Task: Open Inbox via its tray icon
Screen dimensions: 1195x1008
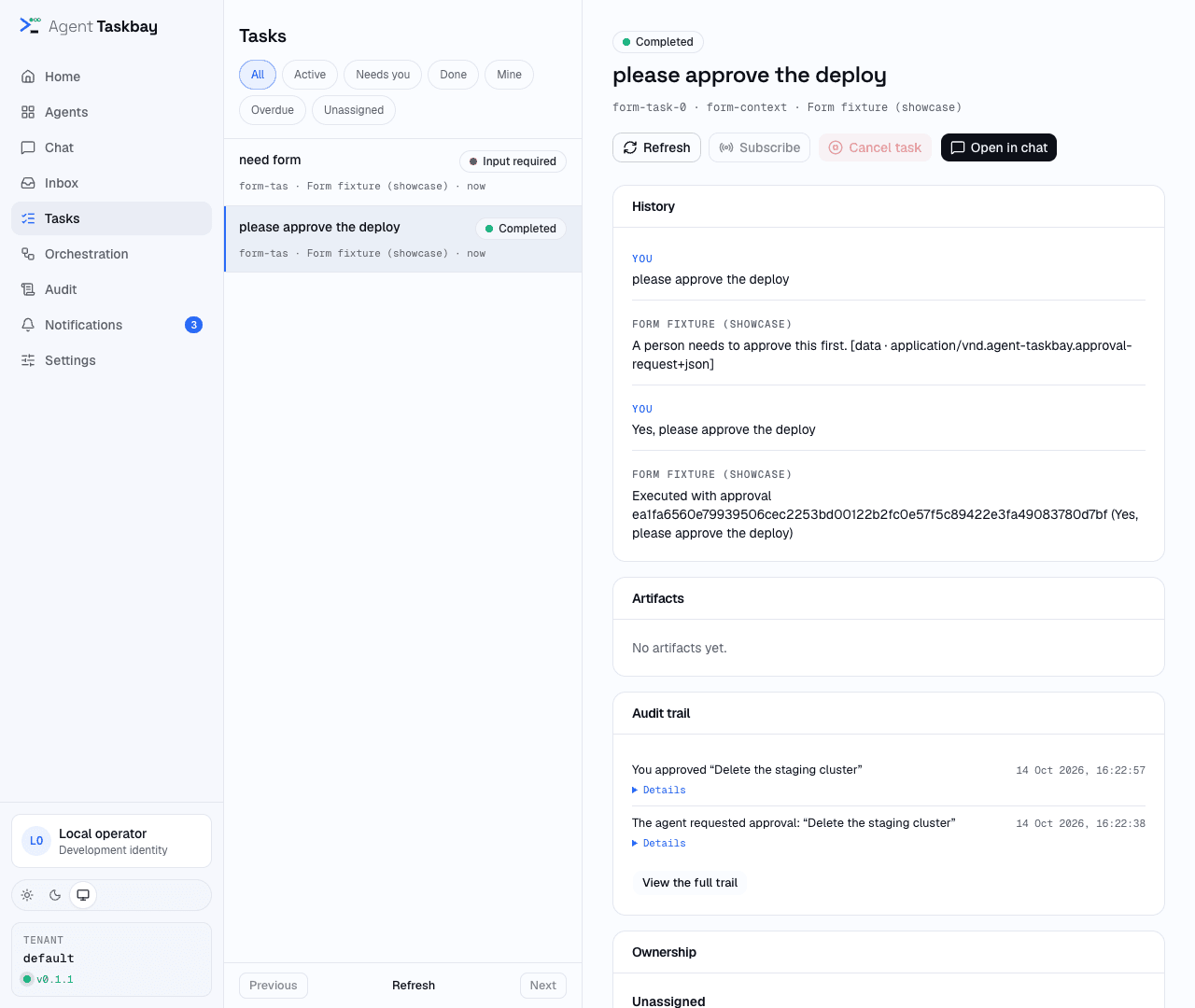Action: (28, 183)
